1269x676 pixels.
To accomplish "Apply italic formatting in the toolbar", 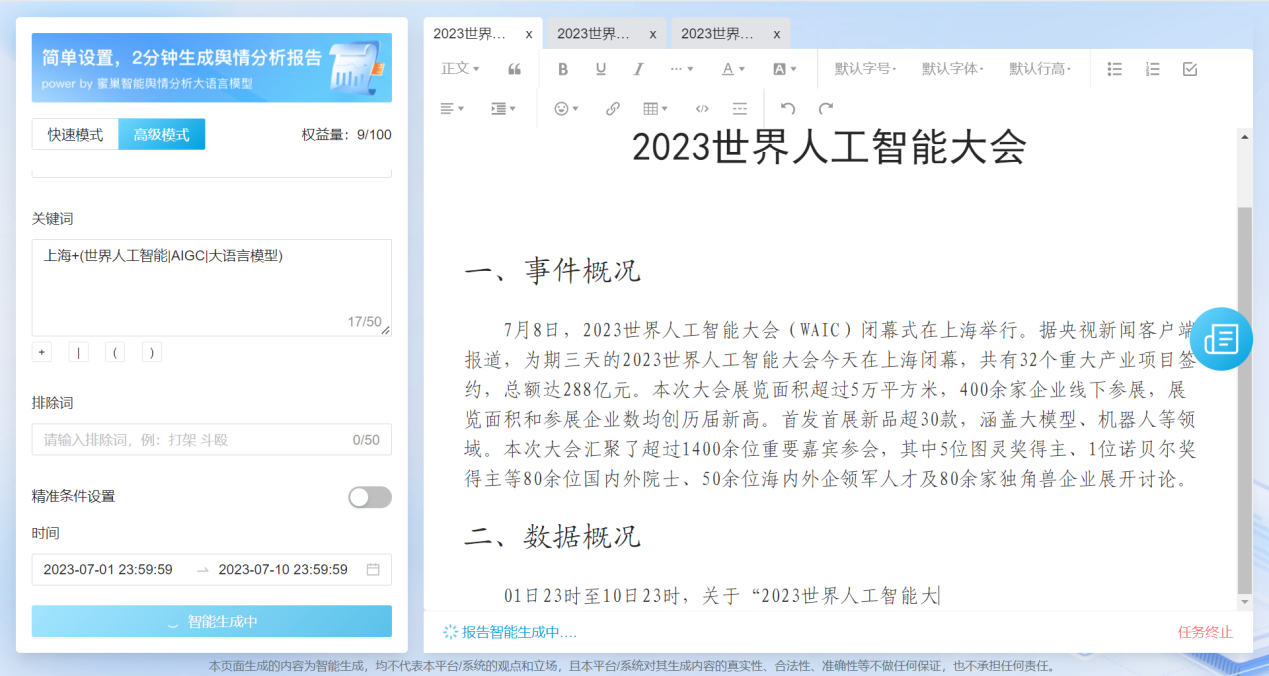I will (x=638, y=68).
